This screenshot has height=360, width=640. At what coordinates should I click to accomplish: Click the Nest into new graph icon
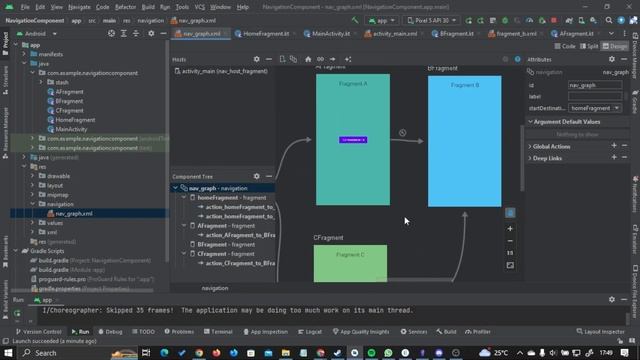(x=293, y=59)
